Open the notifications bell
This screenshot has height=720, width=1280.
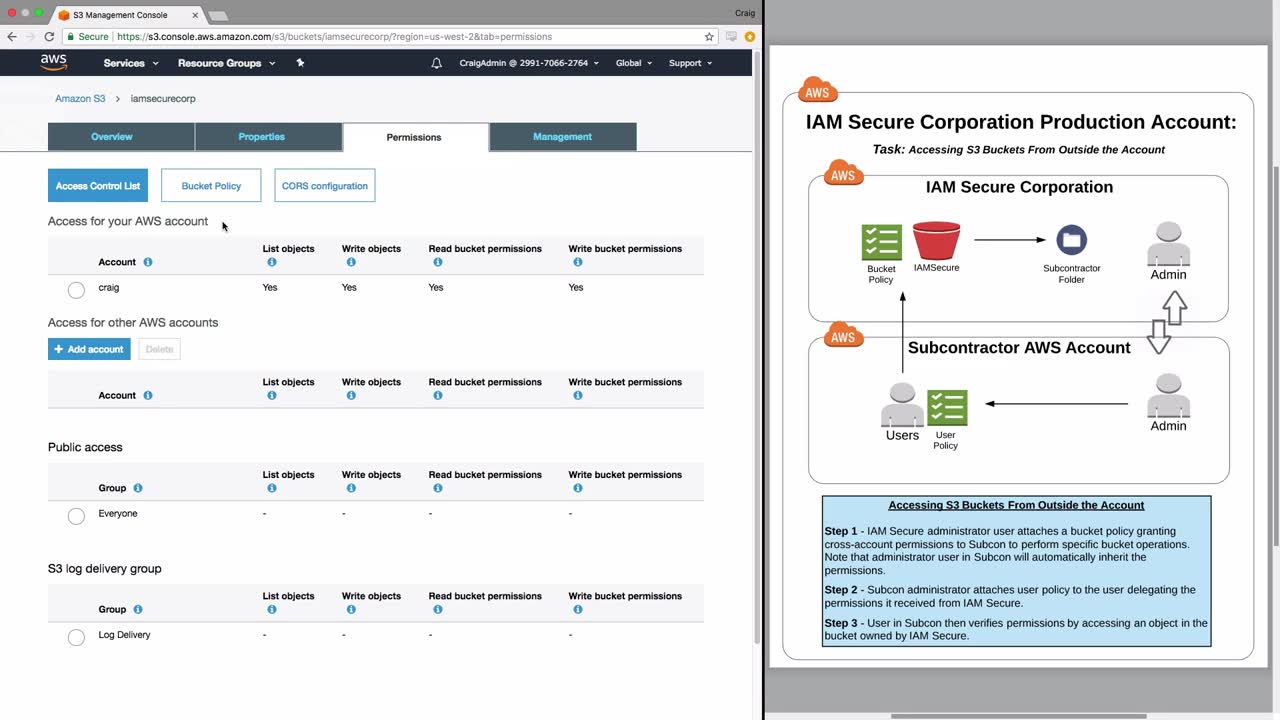coord(436,63)
